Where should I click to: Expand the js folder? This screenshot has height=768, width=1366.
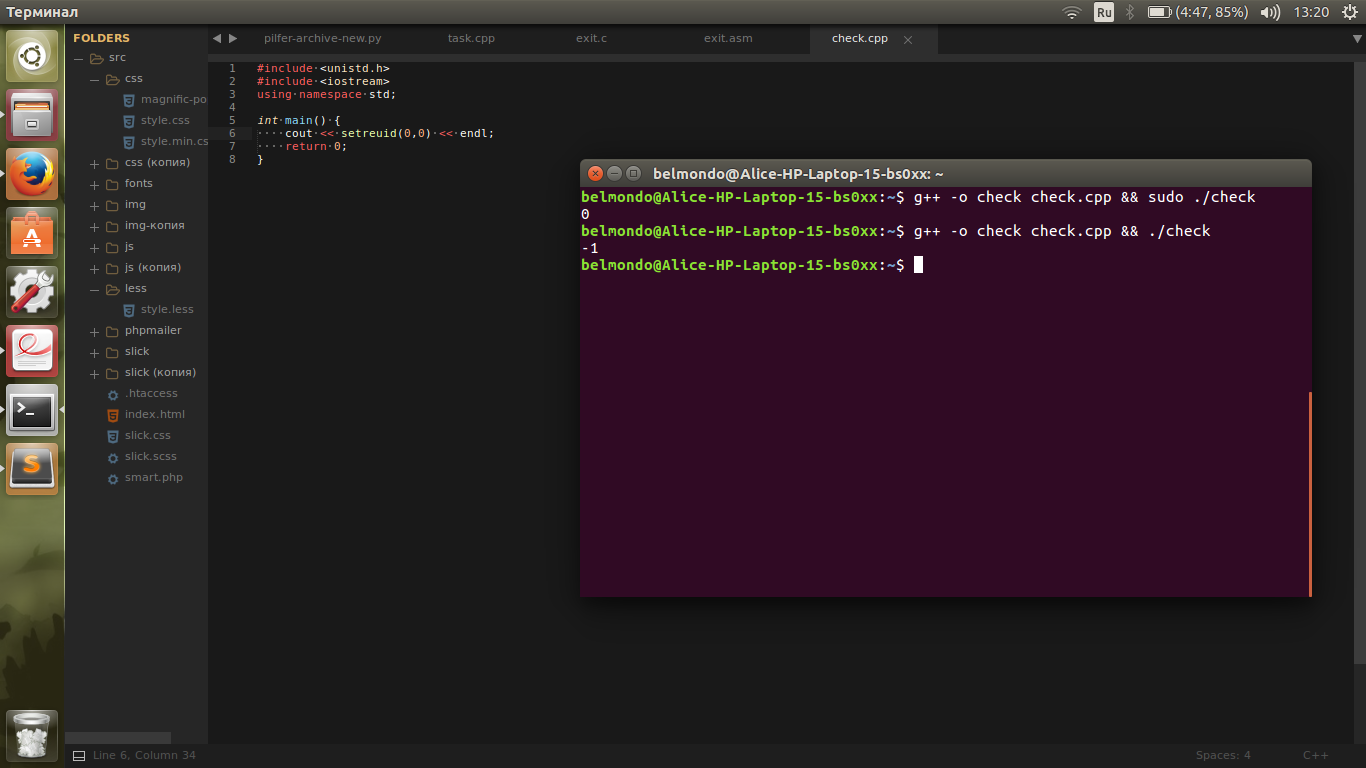click(94, 247)
